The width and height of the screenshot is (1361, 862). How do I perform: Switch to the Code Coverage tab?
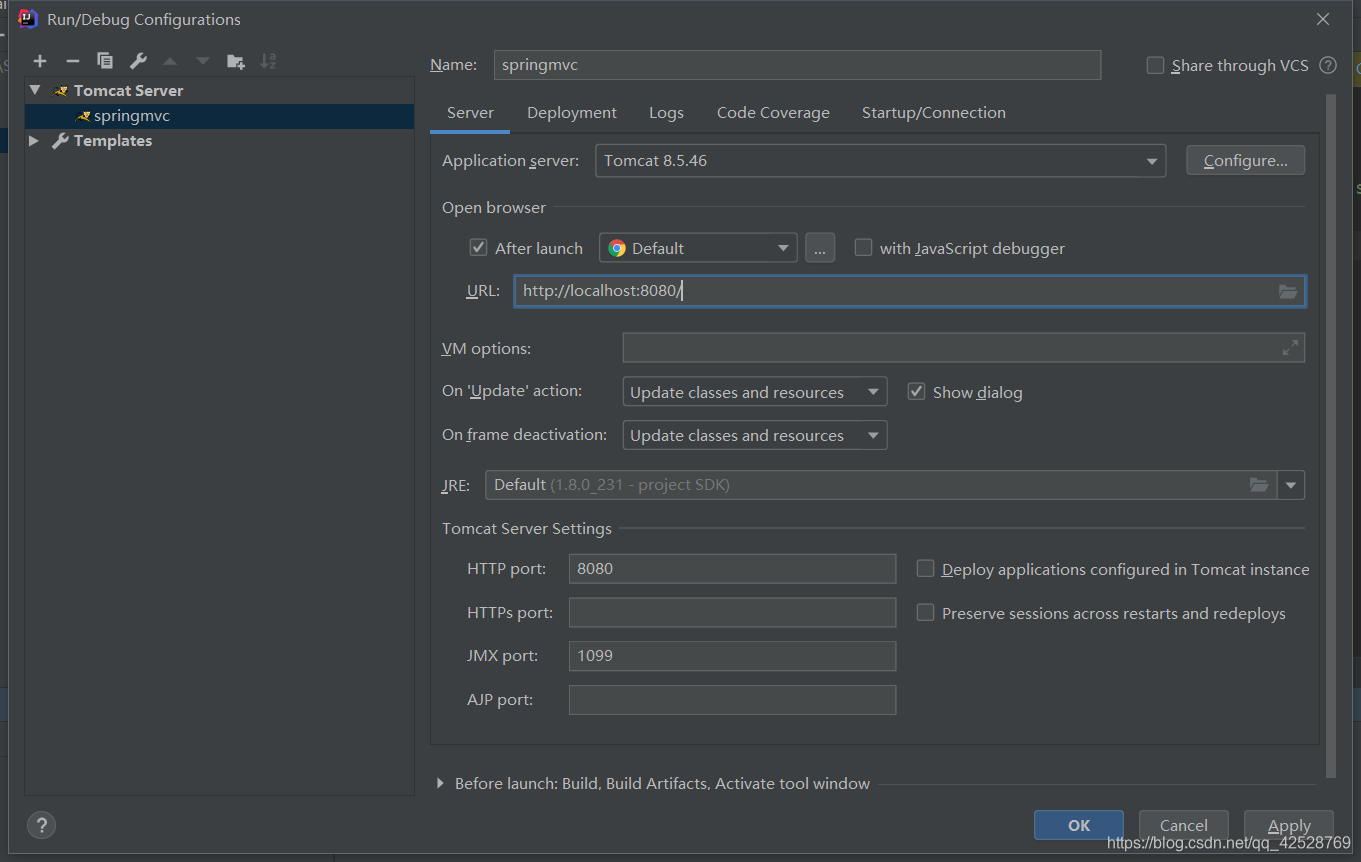click(x=773, y=113)
